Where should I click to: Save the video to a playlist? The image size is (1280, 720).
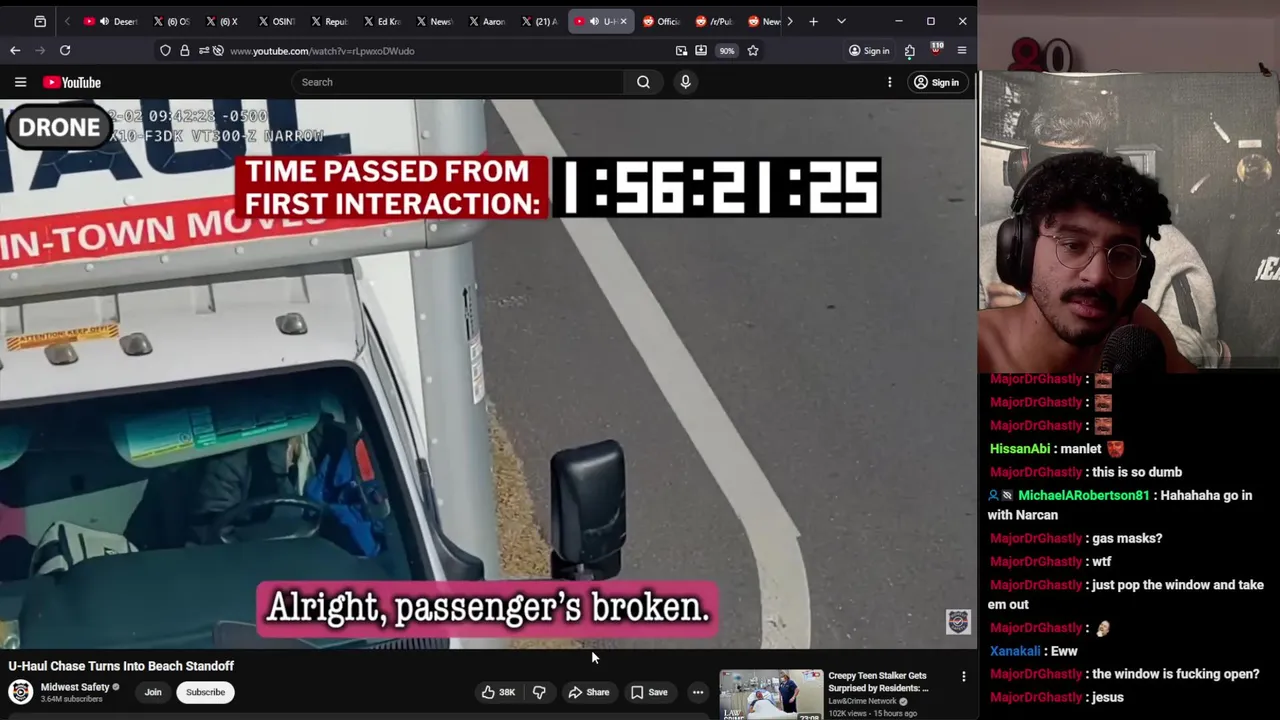tap(649, 692)
